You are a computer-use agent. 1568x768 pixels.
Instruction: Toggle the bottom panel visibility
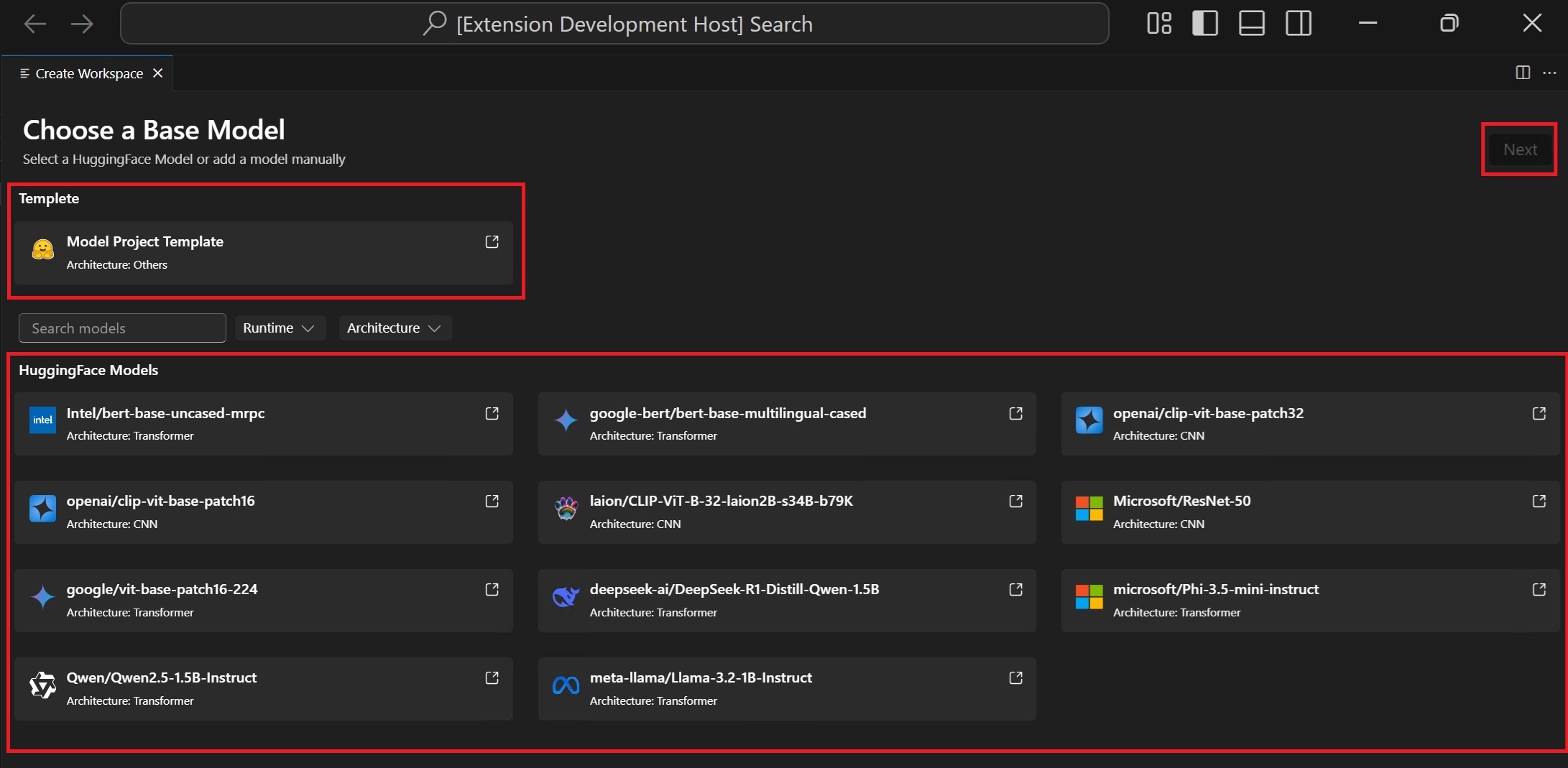tap(1251, 23)
